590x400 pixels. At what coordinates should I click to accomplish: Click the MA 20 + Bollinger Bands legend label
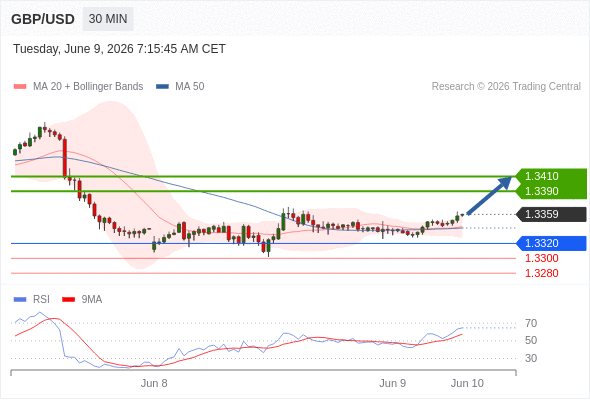click(x=88, y=87)
